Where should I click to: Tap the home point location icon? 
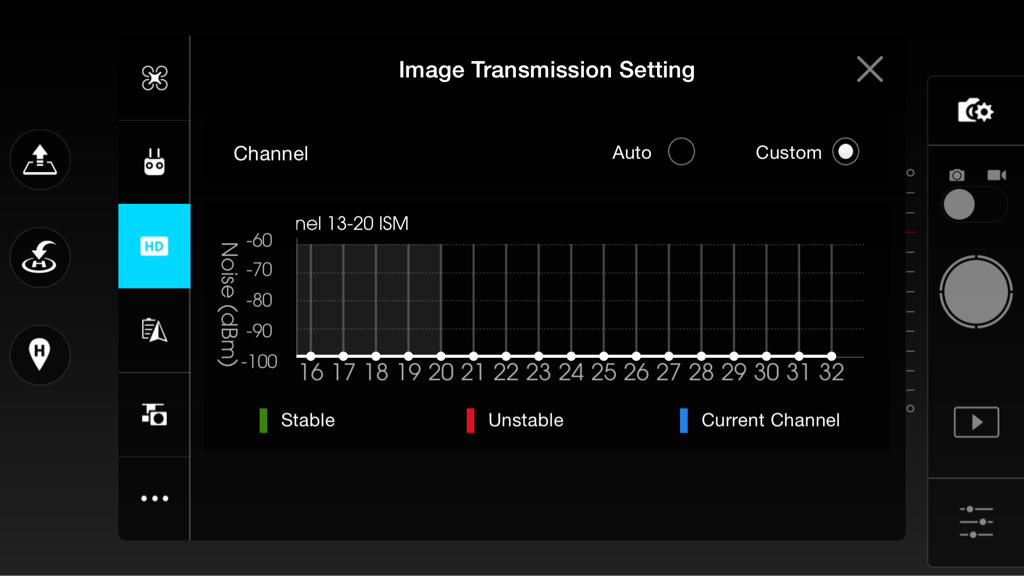tap(40, 355)
